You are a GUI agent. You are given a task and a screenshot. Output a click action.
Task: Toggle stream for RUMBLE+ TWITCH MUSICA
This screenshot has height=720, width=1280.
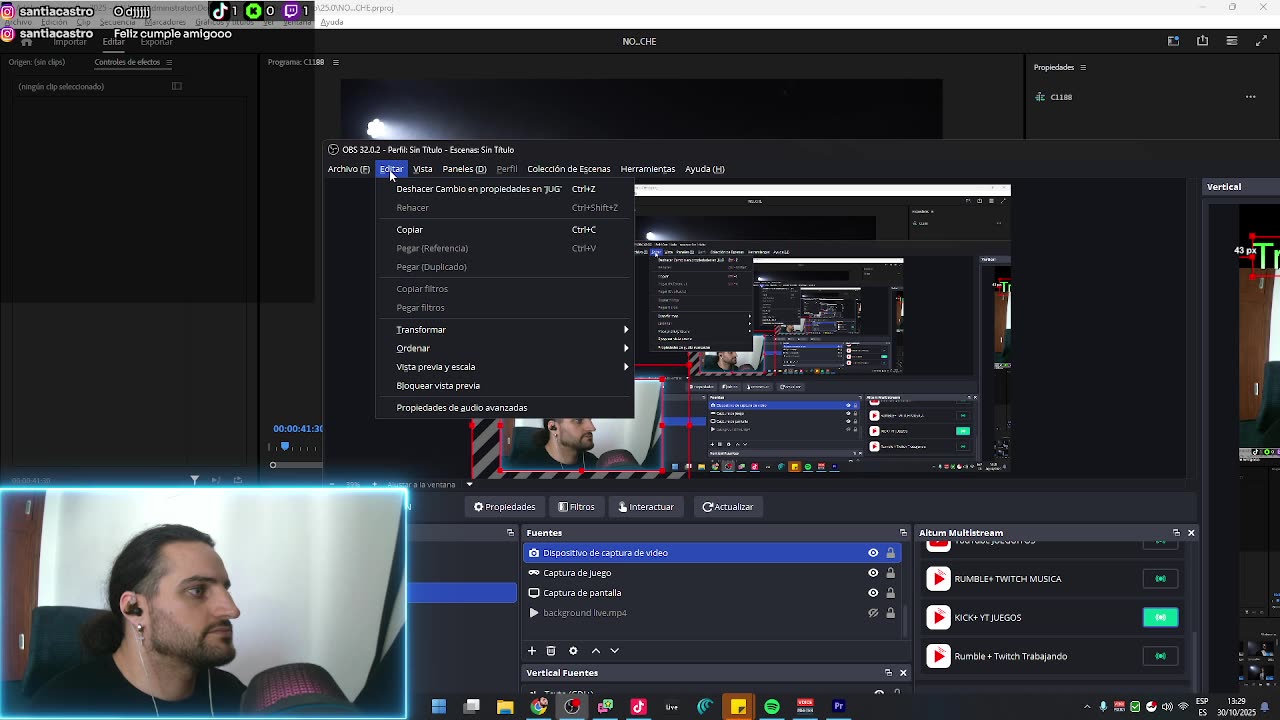pos(1161,579)
